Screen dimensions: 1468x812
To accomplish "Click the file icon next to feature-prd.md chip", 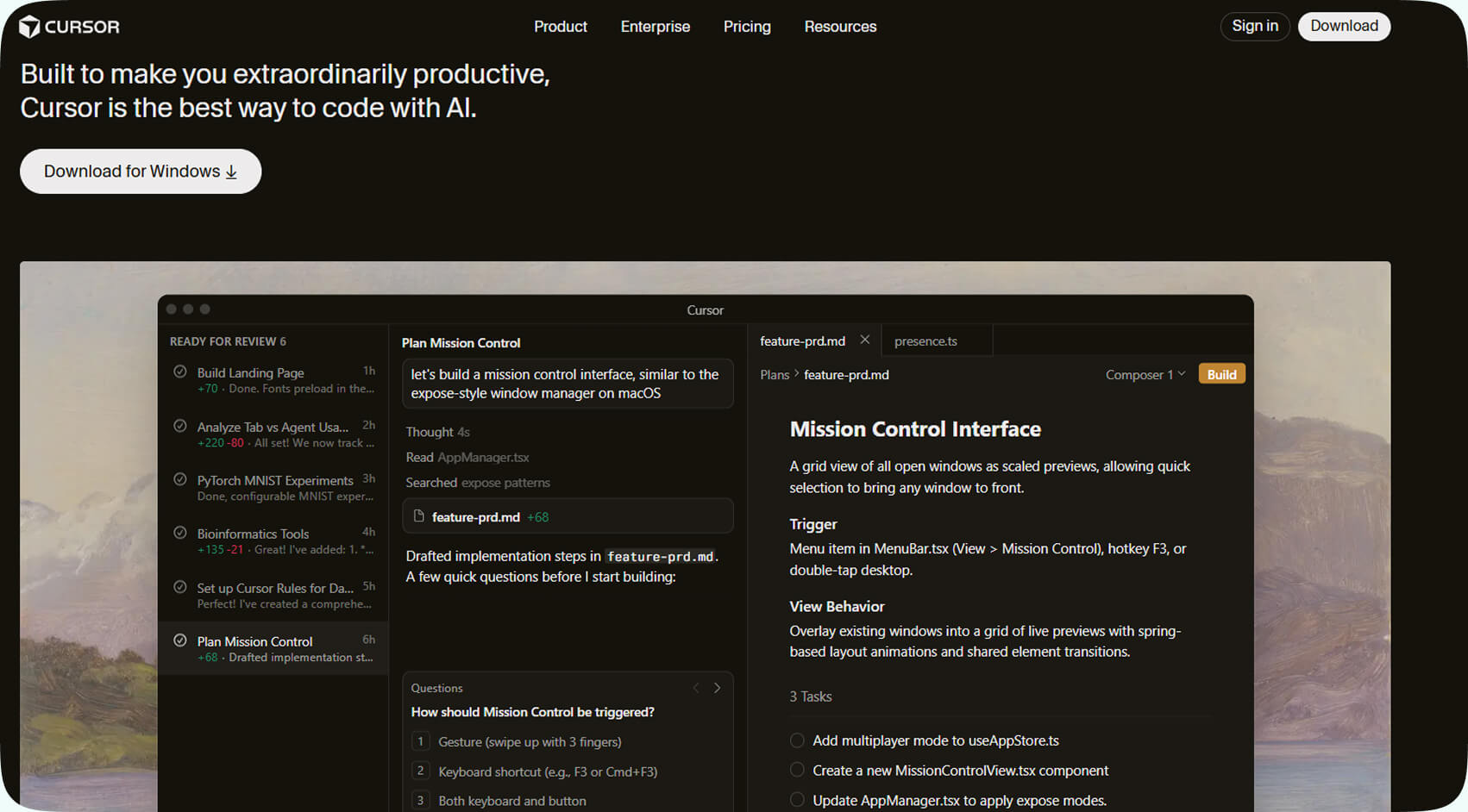I will point(419,516).
